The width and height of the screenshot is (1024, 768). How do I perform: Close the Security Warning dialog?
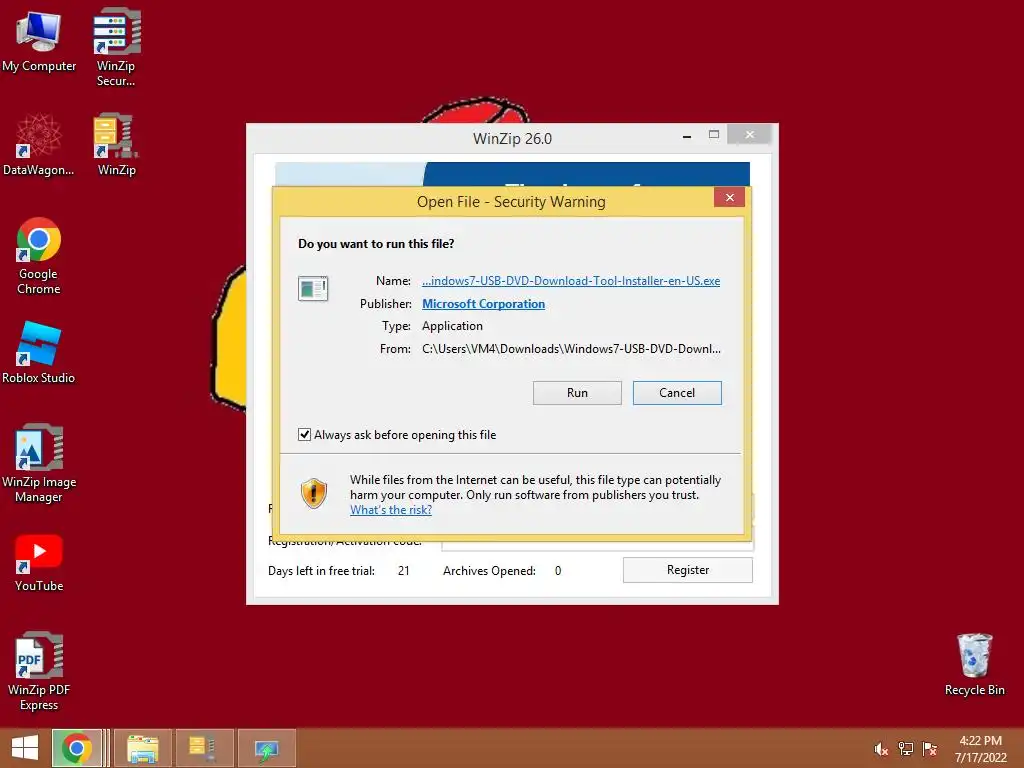[x=729, y=197]
